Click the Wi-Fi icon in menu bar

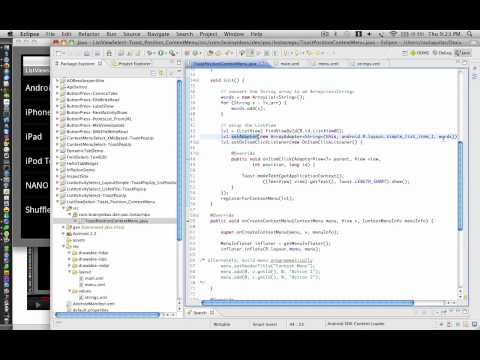click(394, 34)
